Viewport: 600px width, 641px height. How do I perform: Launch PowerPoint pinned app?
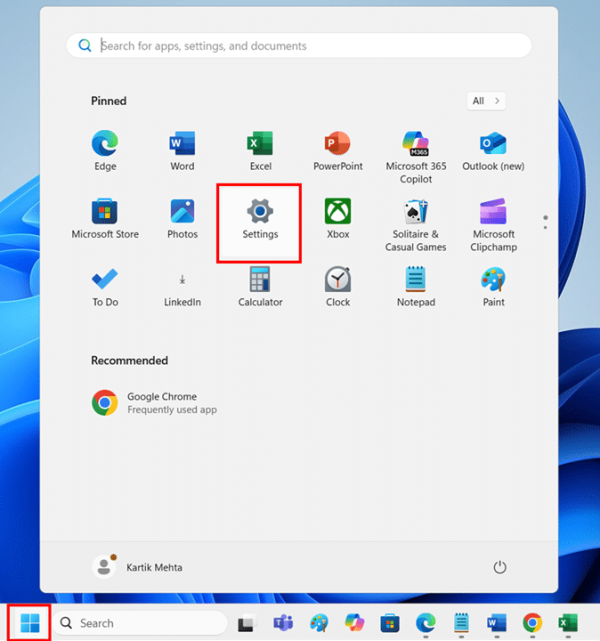(x=338, y=150)
